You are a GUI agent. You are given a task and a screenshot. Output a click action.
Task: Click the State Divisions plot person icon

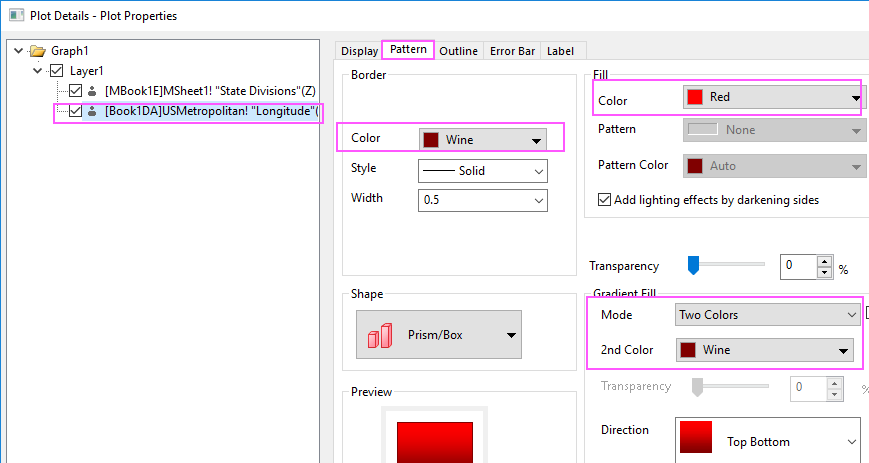coord(92,91)
